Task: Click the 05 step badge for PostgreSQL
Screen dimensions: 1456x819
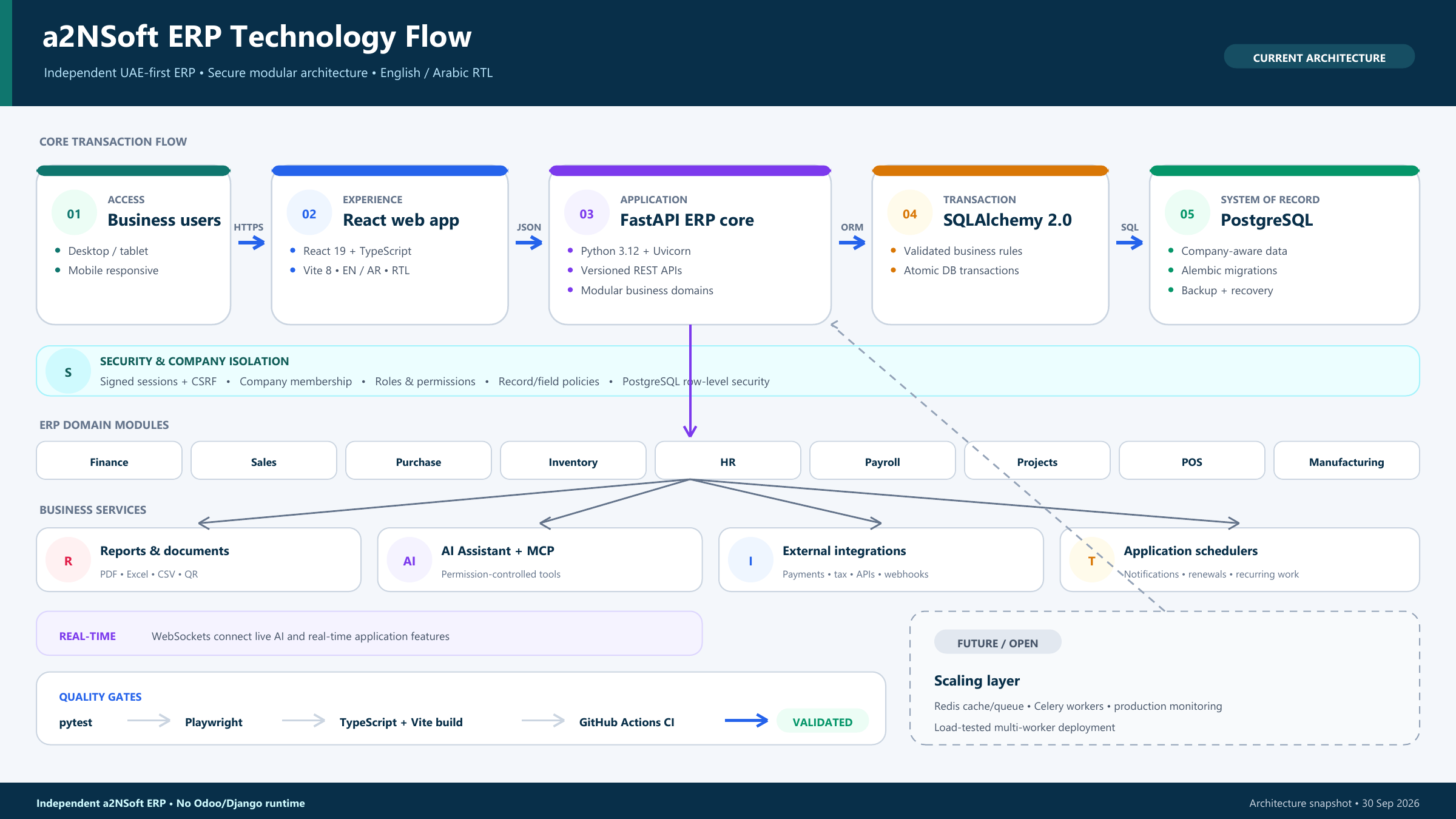Action: 1187,214
